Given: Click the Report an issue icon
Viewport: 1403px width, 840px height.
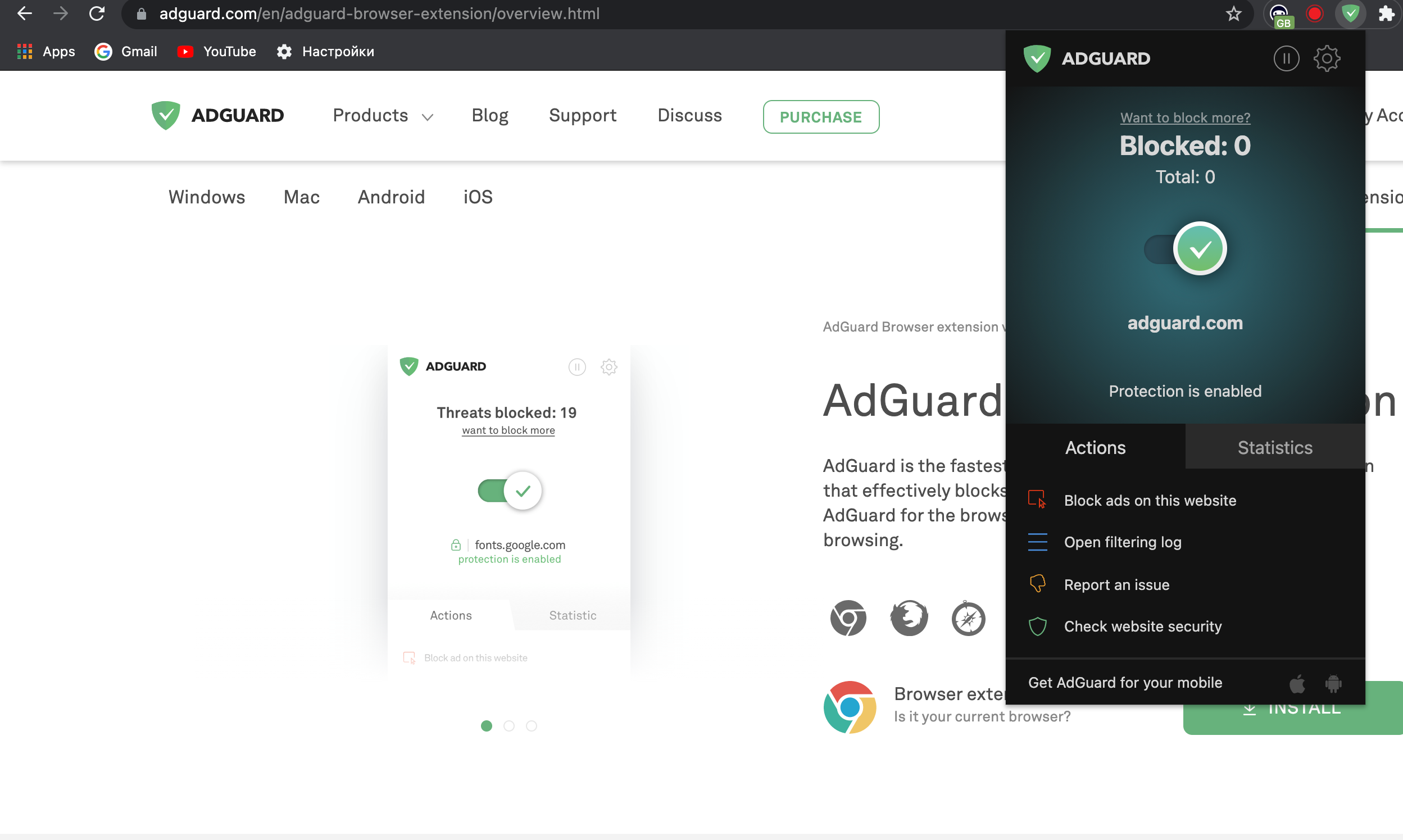Looking at the screenshot, I should pyautogui.click(x=1037, y=584).
